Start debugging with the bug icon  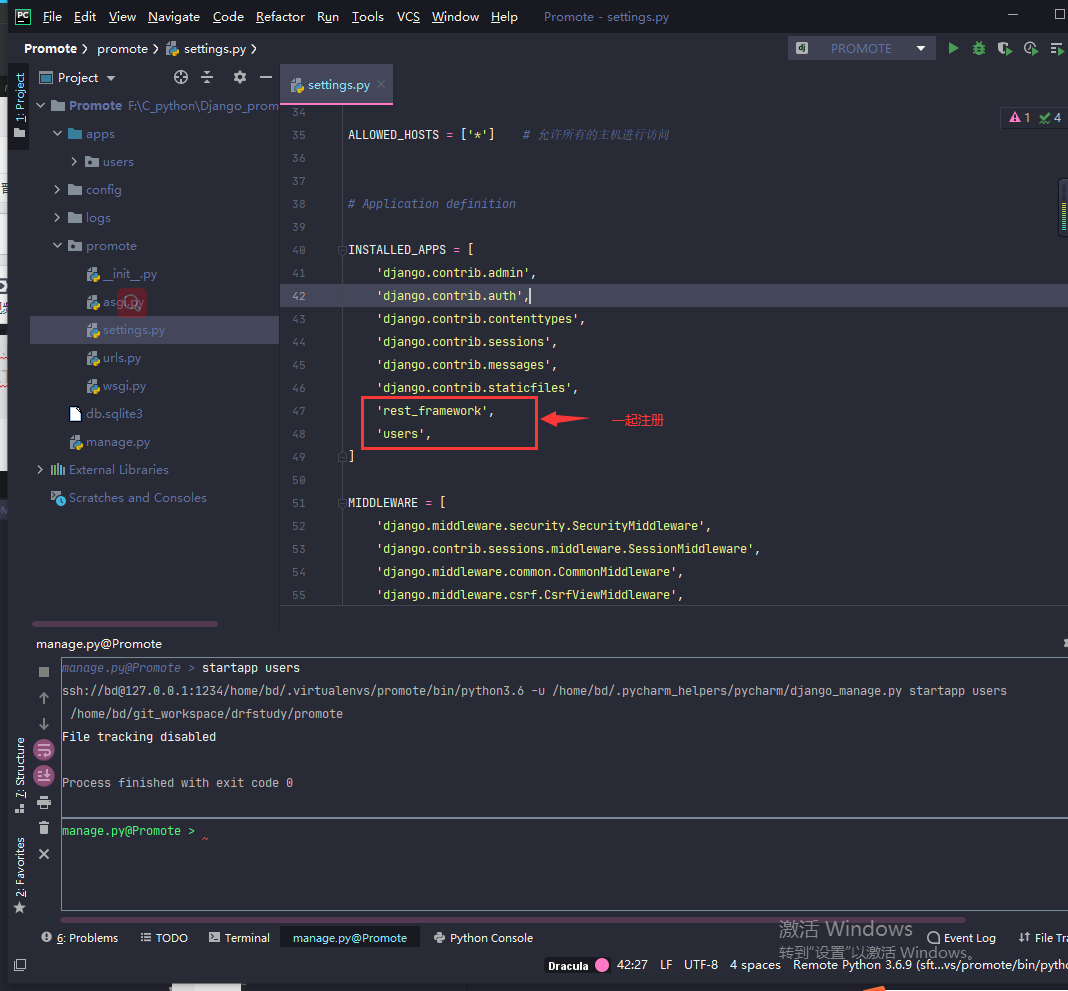(979, 48)
